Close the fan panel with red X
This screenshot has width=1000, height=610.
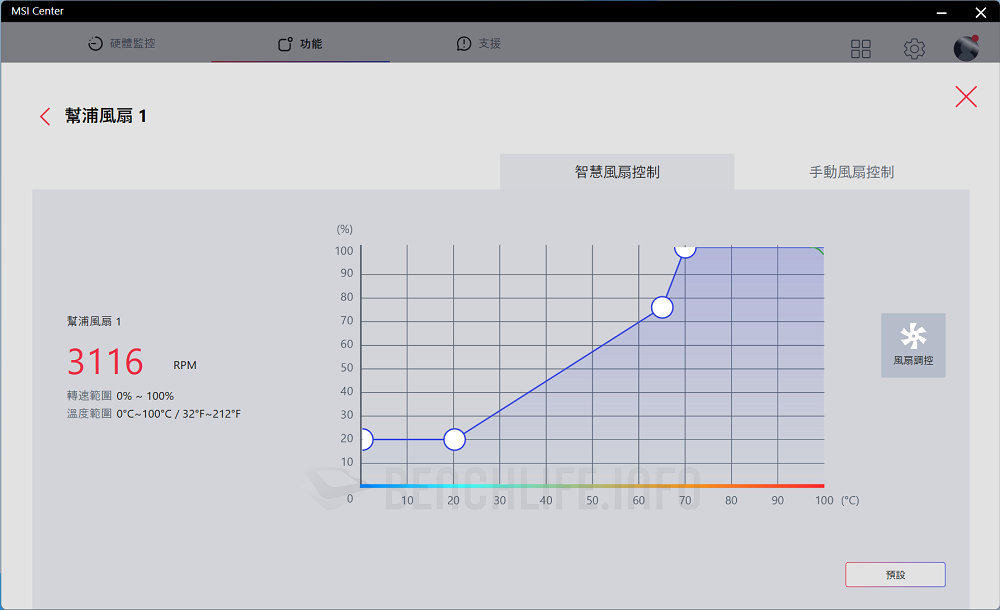965,97
